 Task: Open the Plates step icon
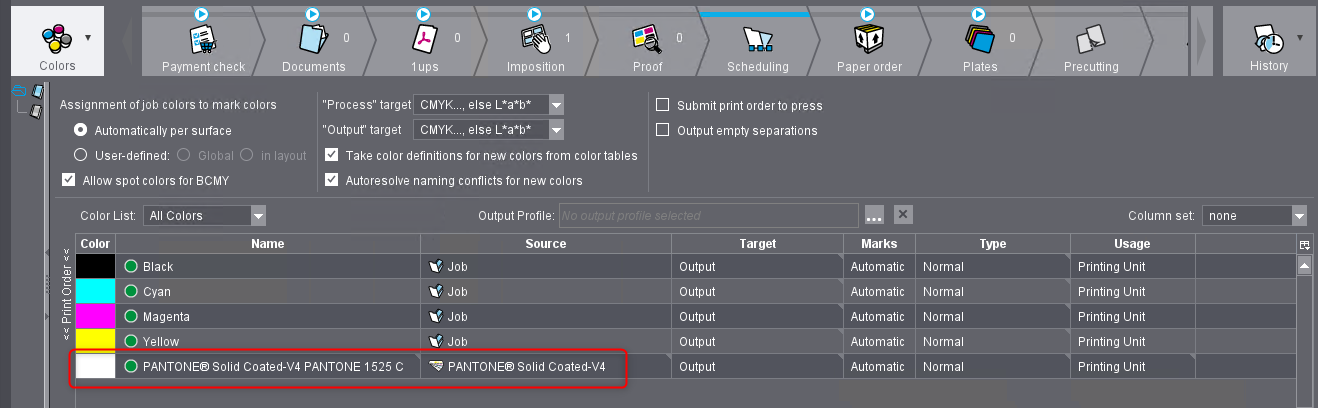[x=980, y=40]
